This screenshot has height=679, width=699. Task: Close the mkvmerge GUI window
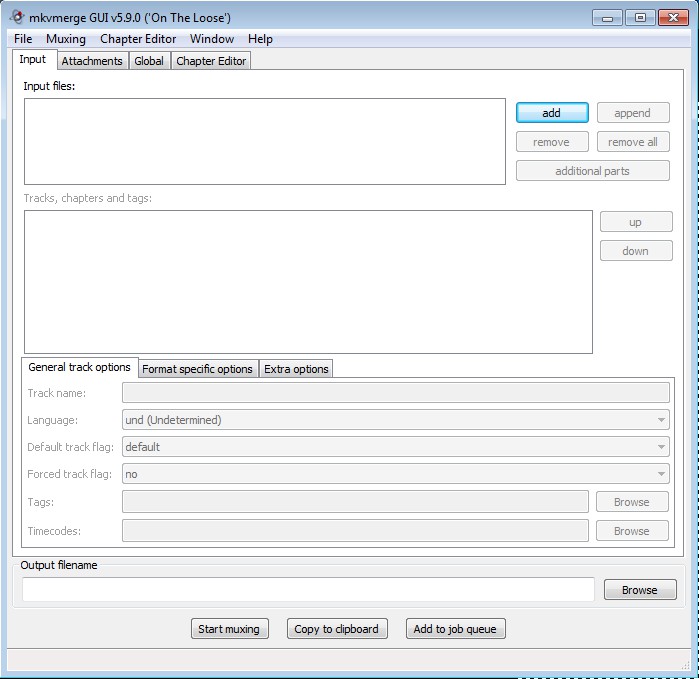673,18
